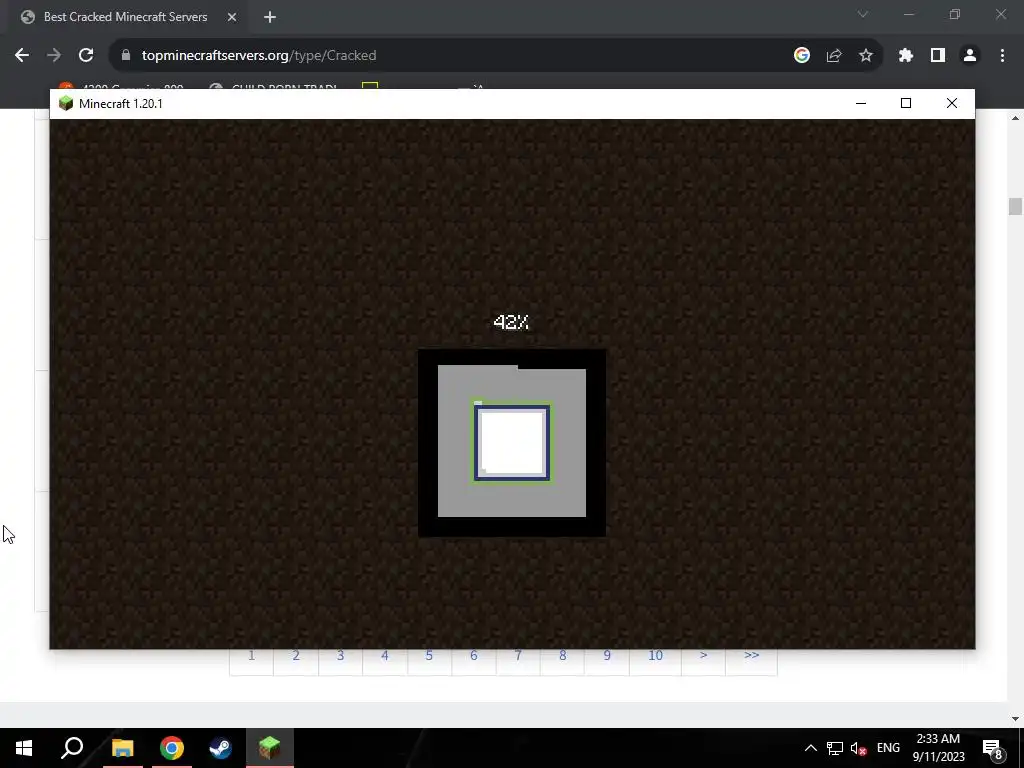Switch to Chrome from the taskbar
The height and width of the screenshot is (768, 1024).
pos(172,748)
